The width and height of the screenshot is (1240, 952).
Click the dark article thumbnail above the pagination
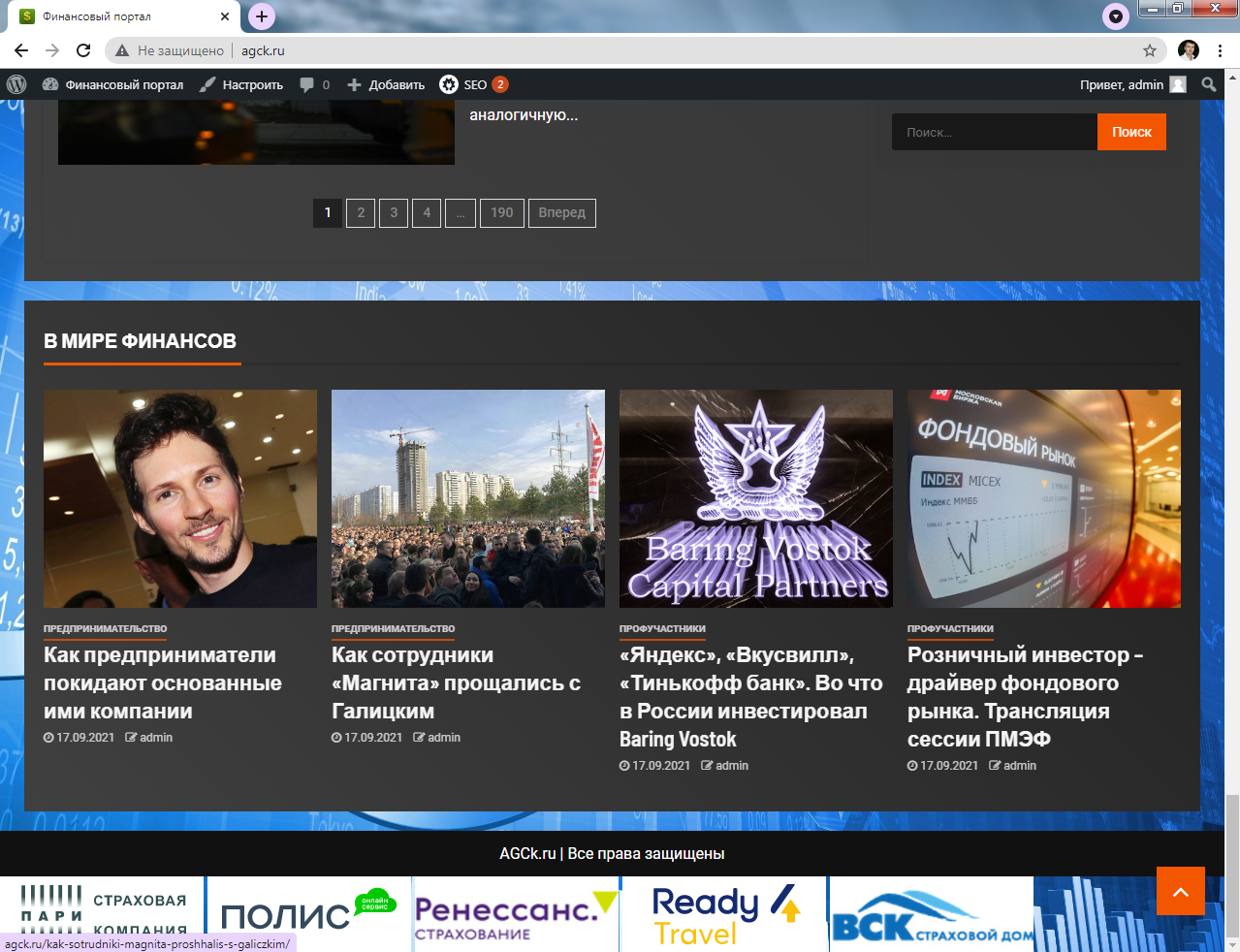pyautogui.click(x=256, y=132)
